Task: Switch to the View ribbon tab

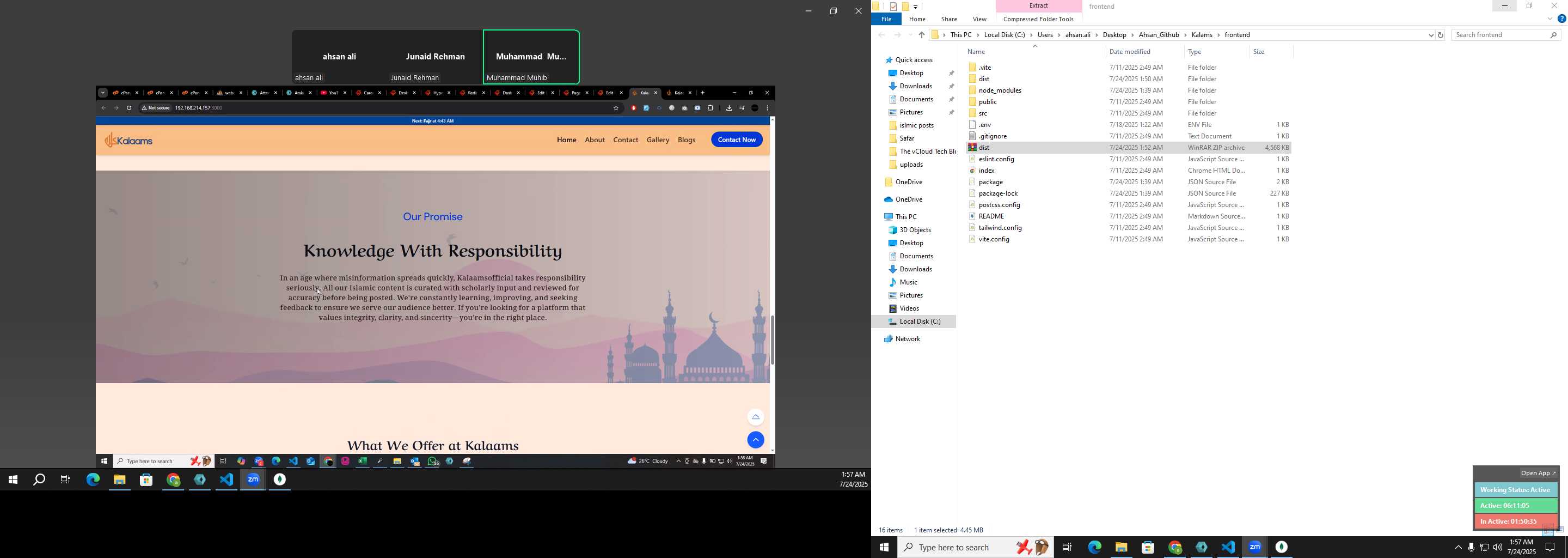Action: 979,20
